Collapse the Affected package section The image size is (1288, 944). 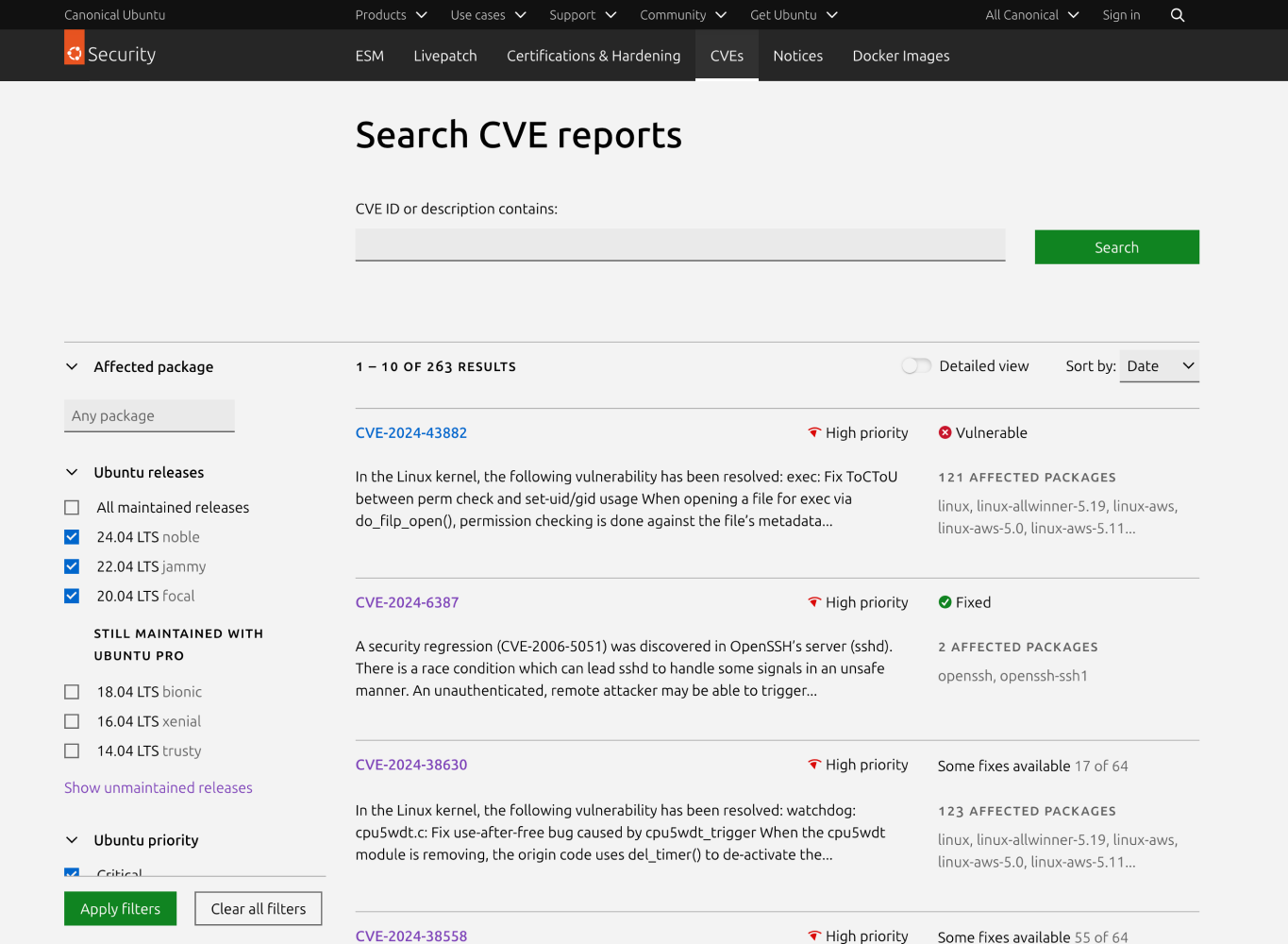(72, 366)
